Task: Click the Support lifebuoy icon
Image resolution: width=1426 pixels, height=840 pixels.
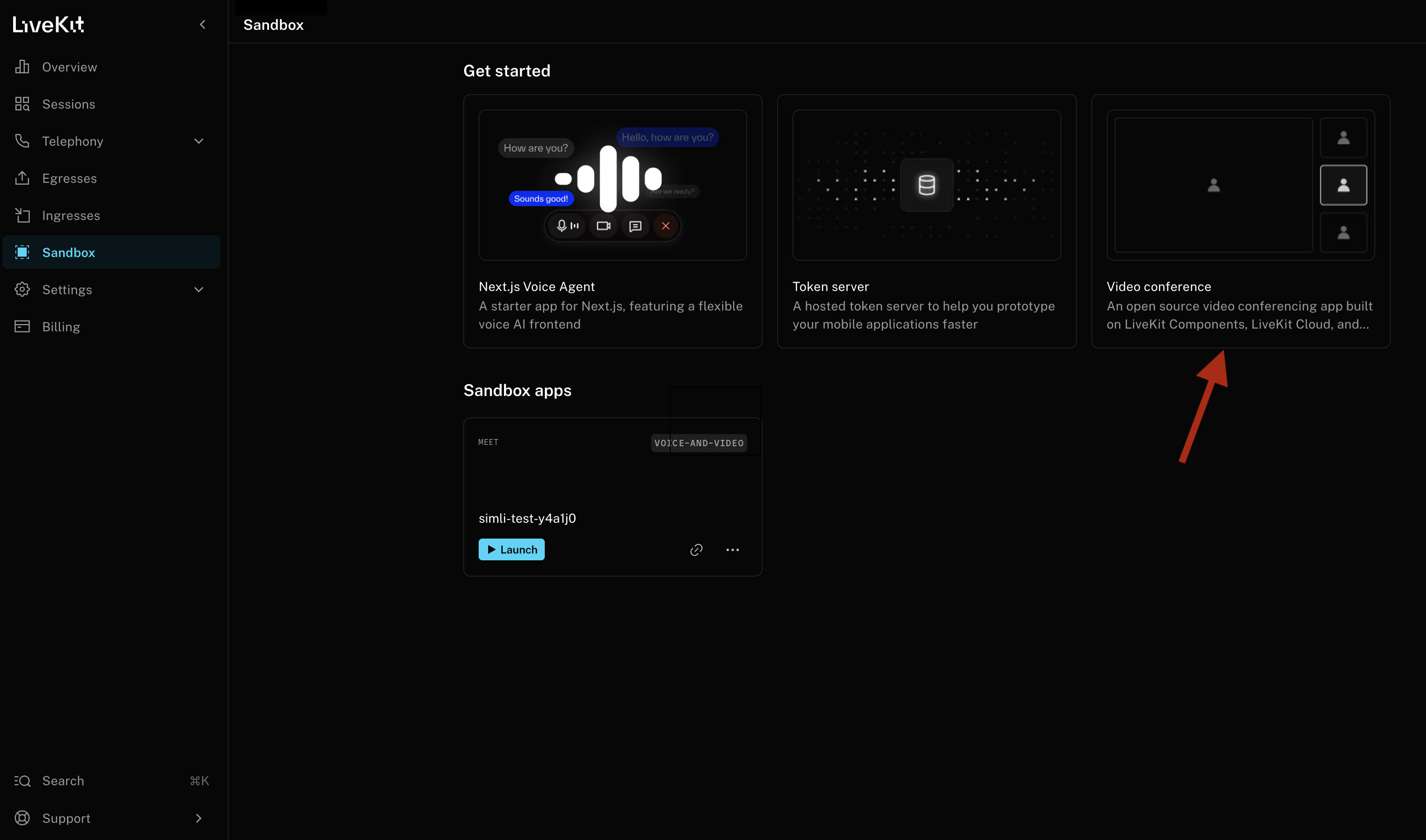Action: [22, 818]
